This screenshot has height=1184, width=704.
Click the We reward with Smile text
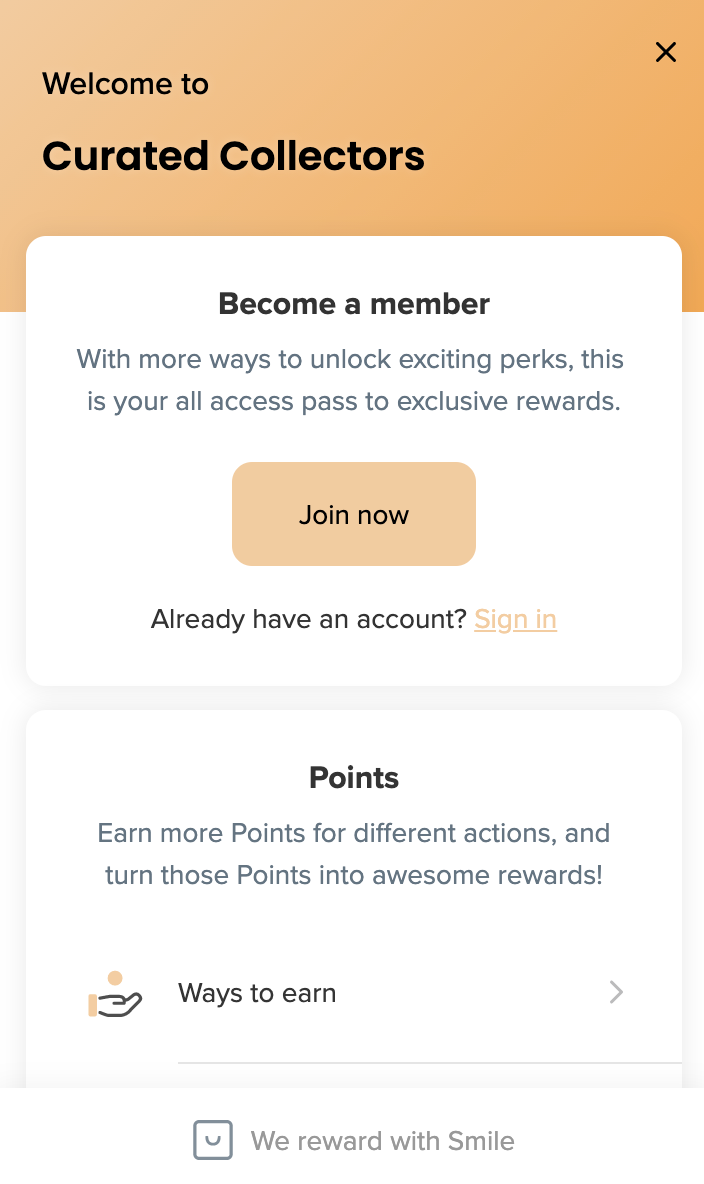click(x=382, y=1140)
